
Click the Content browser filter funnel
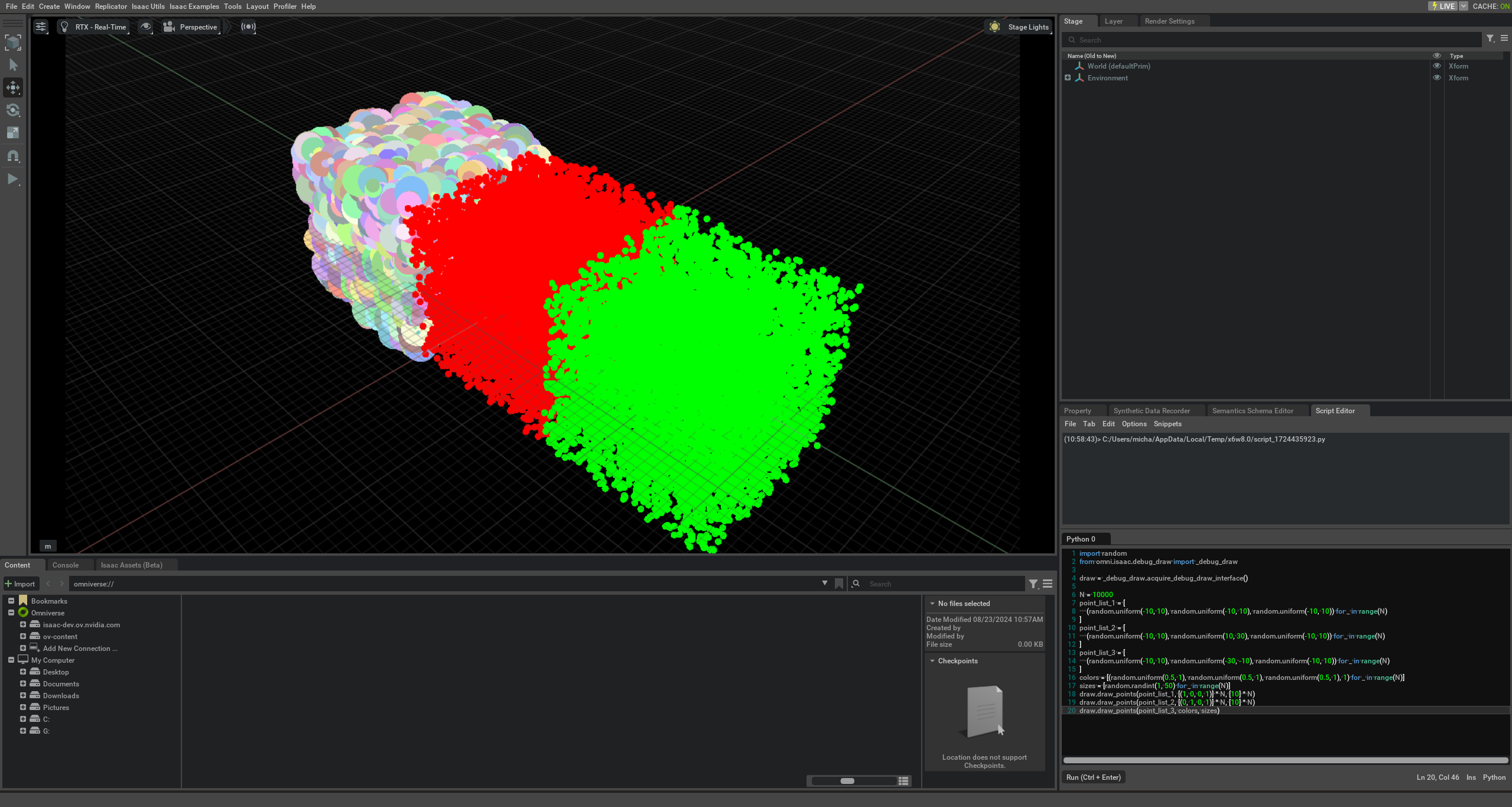(x=1033, y=584)
